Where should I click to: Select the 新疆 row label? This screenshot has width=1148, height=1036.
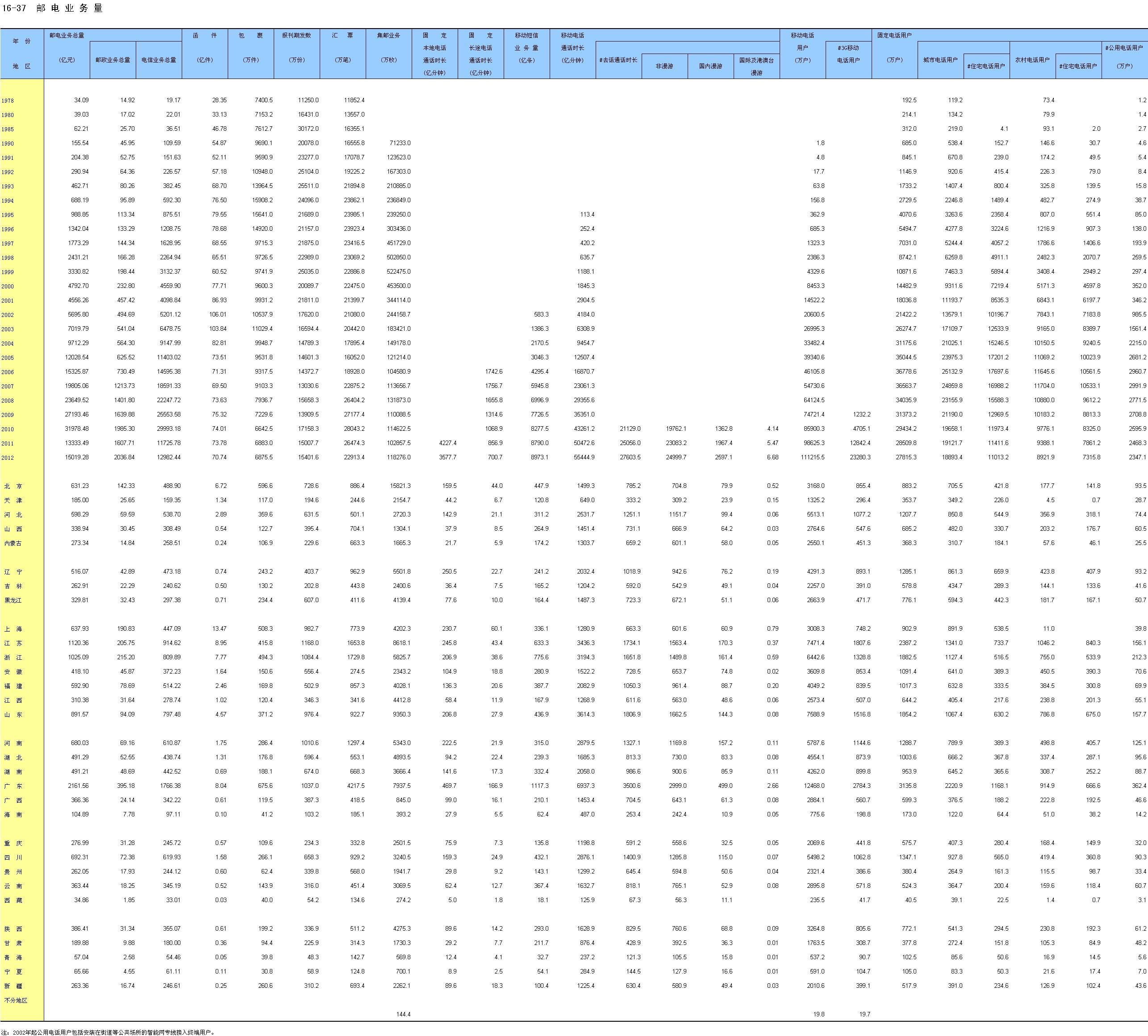[13, 986]
